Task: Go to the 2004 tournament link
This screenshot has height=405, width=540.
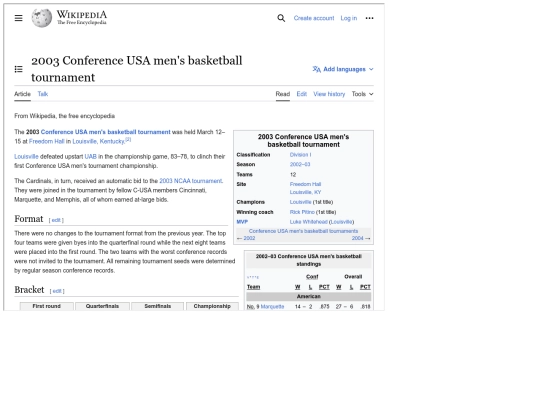Action: pos(357,238)
